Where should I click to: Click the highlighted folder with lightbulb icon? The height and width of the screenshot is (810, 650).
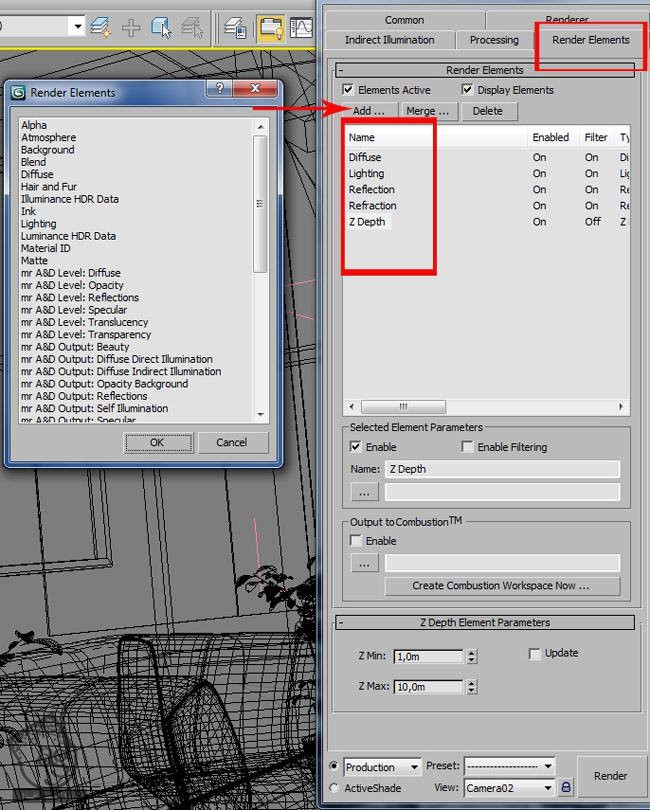click(269, 27)
